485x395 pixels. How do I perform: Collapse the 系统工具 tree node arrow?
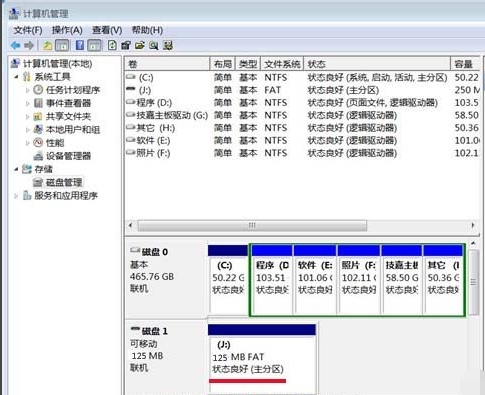pos(16,77)
